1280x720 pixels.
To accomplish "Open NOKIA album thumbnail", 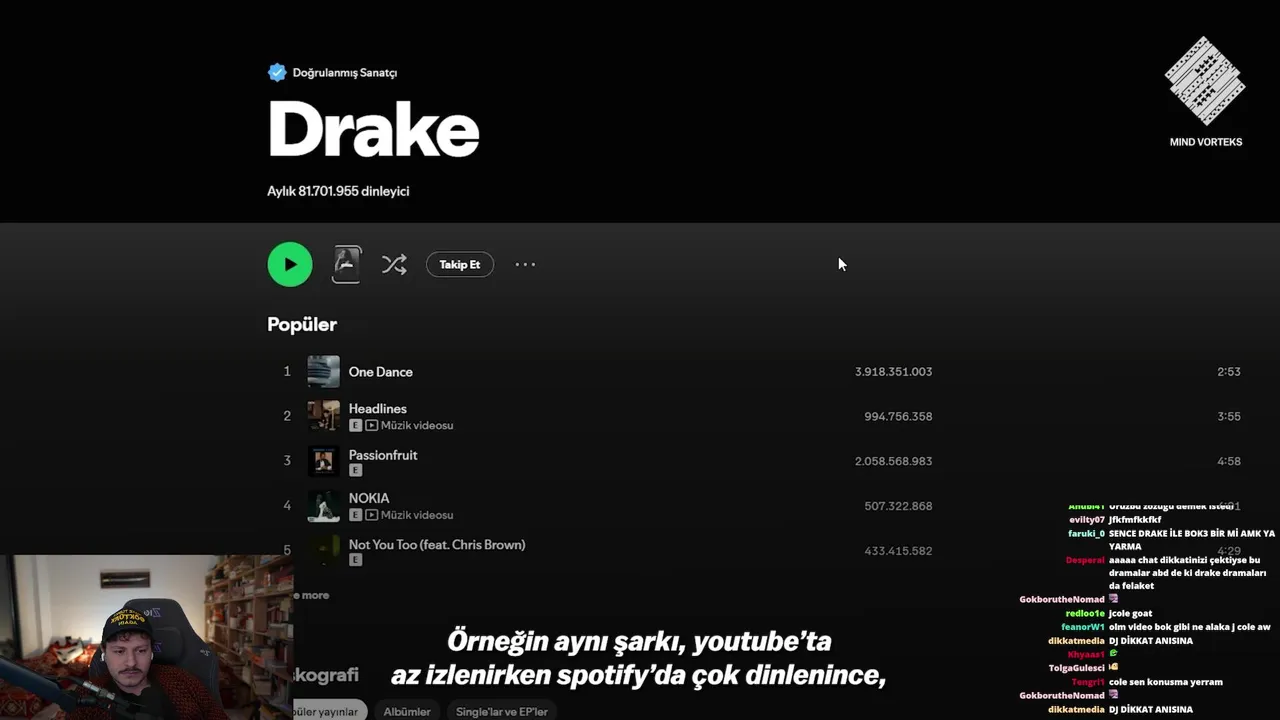I will click(323, 506).
